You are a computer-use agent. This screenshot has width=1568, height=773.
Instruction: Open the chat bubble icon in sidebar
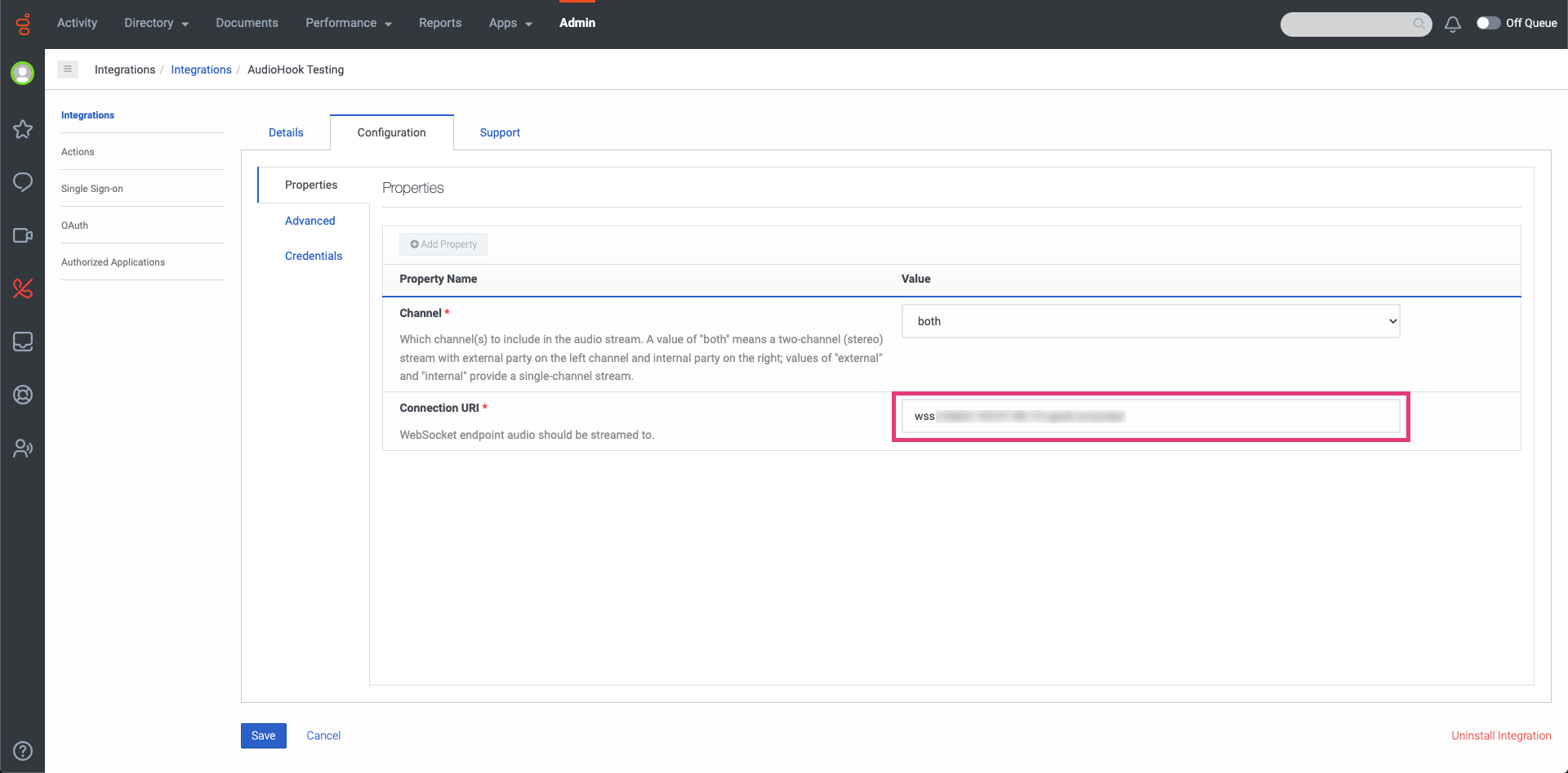point(23,181)
